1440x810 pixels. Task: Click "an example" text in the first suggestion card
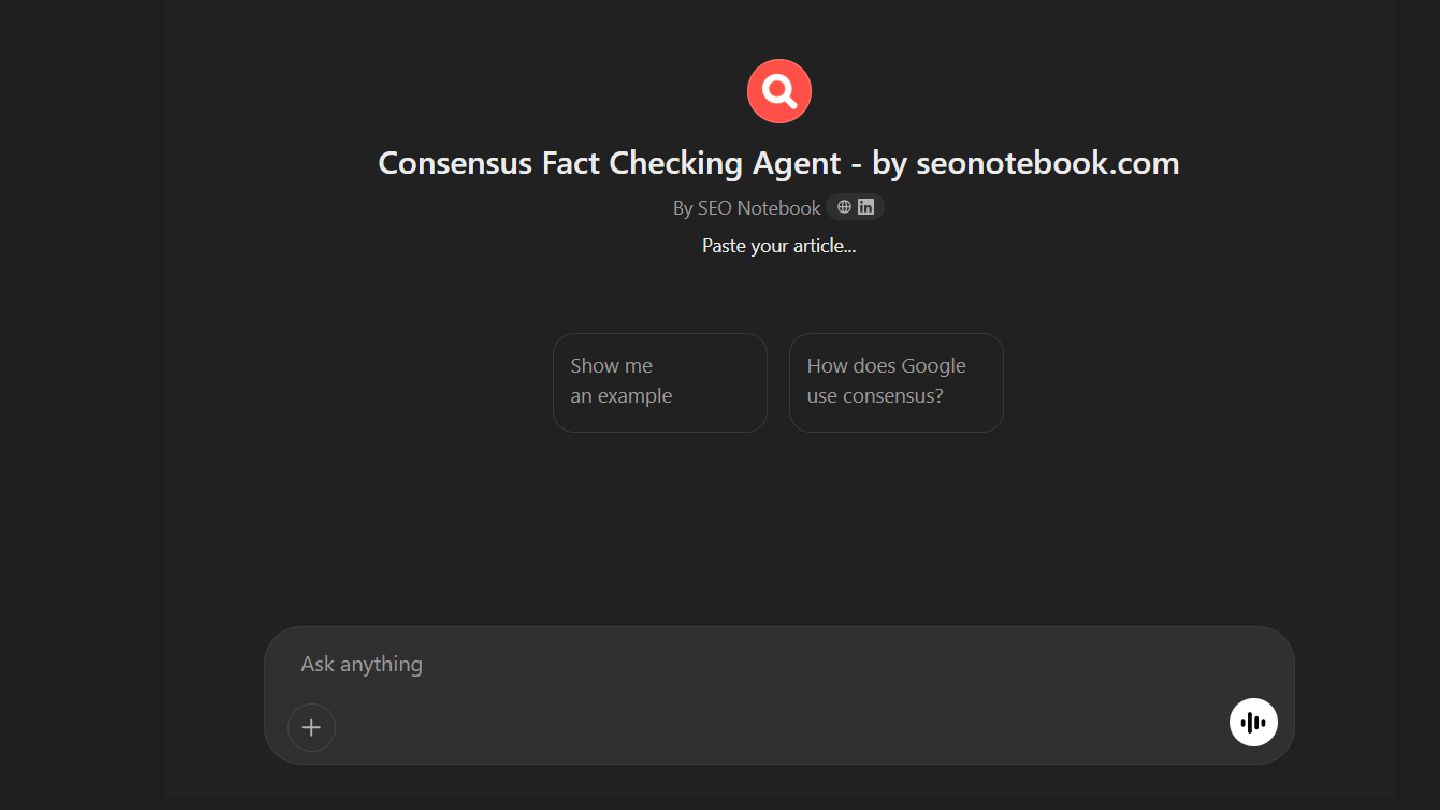621,396
